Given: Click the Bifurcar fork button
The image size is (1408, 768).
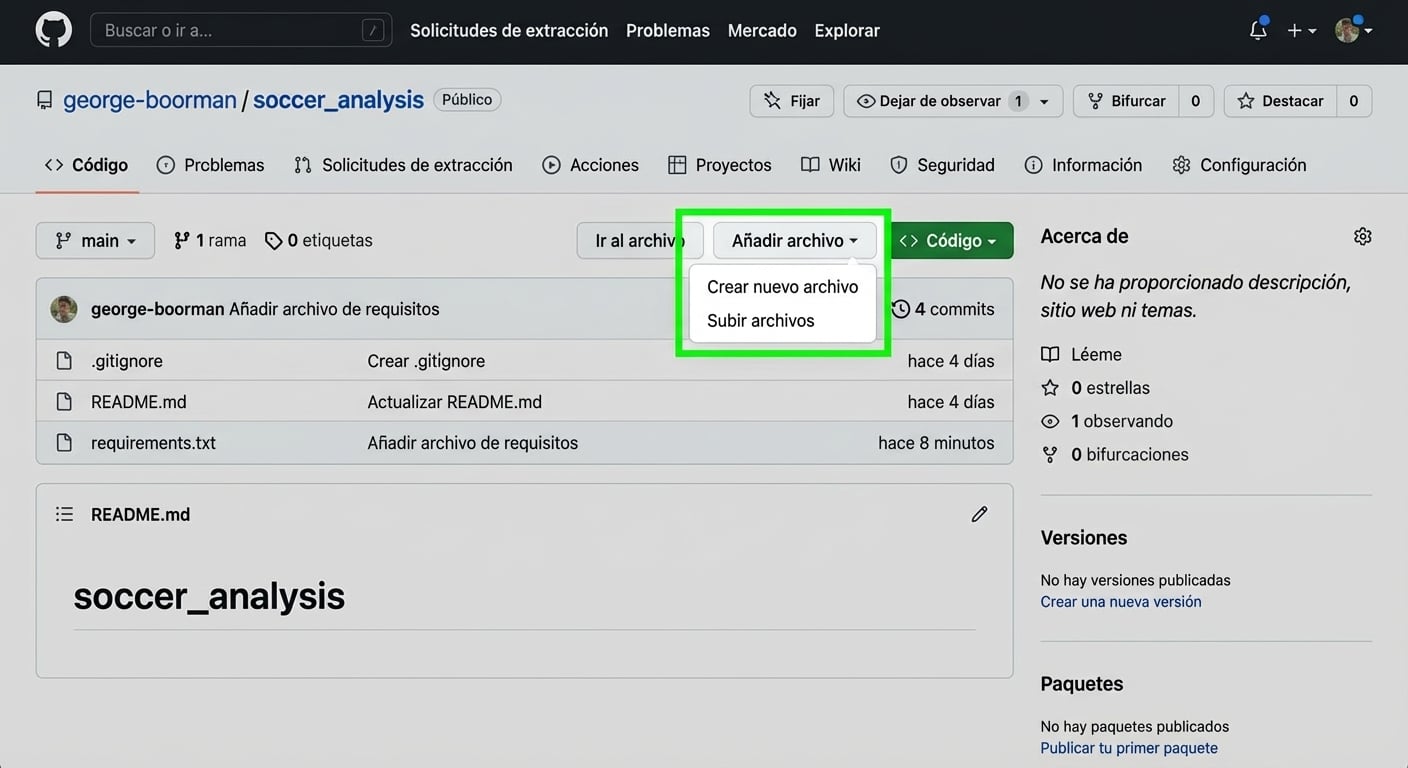Looking at the screenshot, I should click(1126, 101).
